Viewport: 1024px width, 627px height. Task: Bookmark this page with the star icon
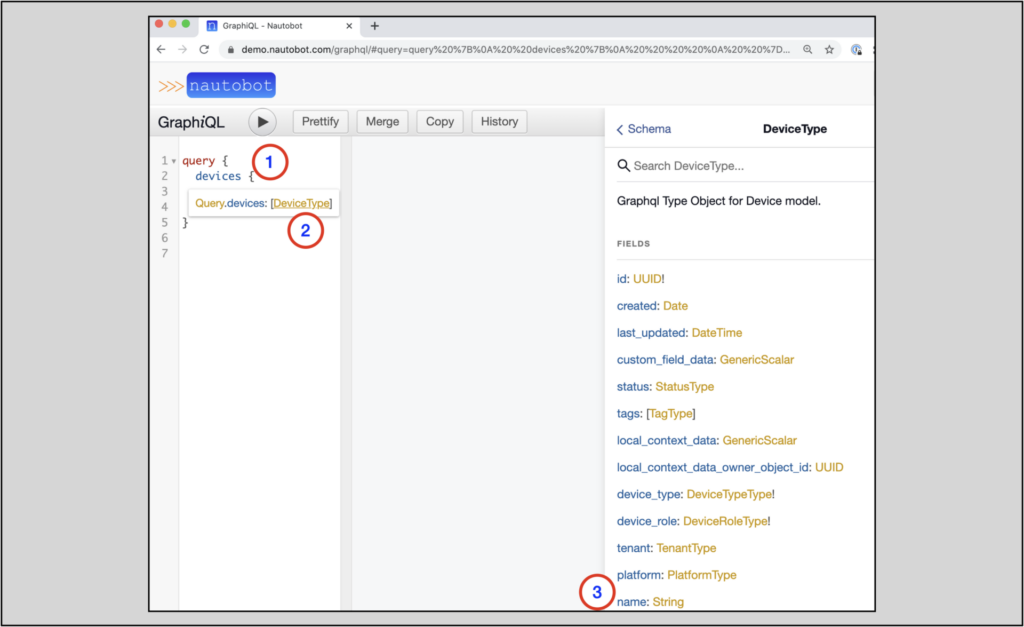(829, 50)
